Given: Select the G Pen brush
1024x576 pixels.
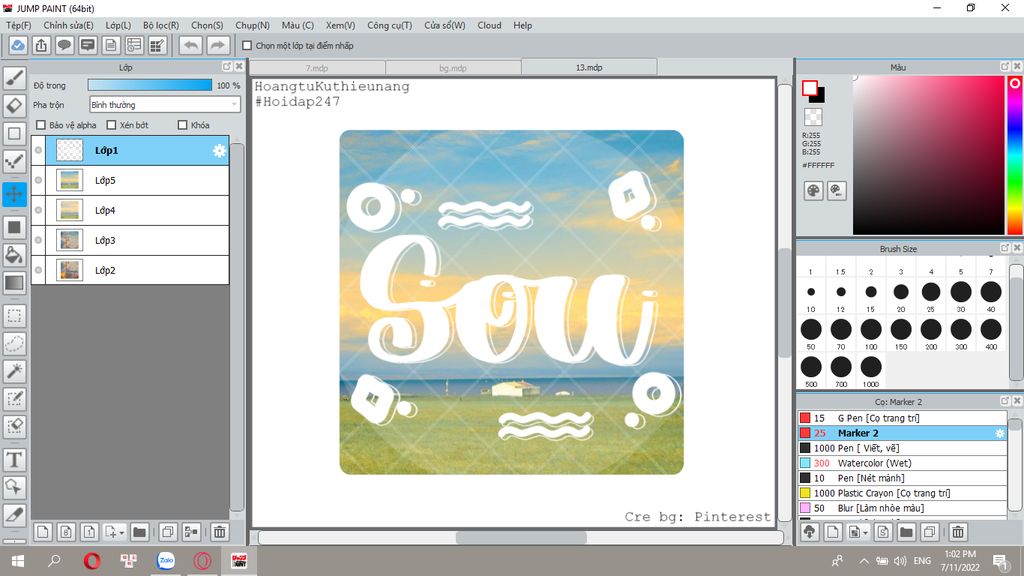Looking at the screenshot, I should coord(902,418).
